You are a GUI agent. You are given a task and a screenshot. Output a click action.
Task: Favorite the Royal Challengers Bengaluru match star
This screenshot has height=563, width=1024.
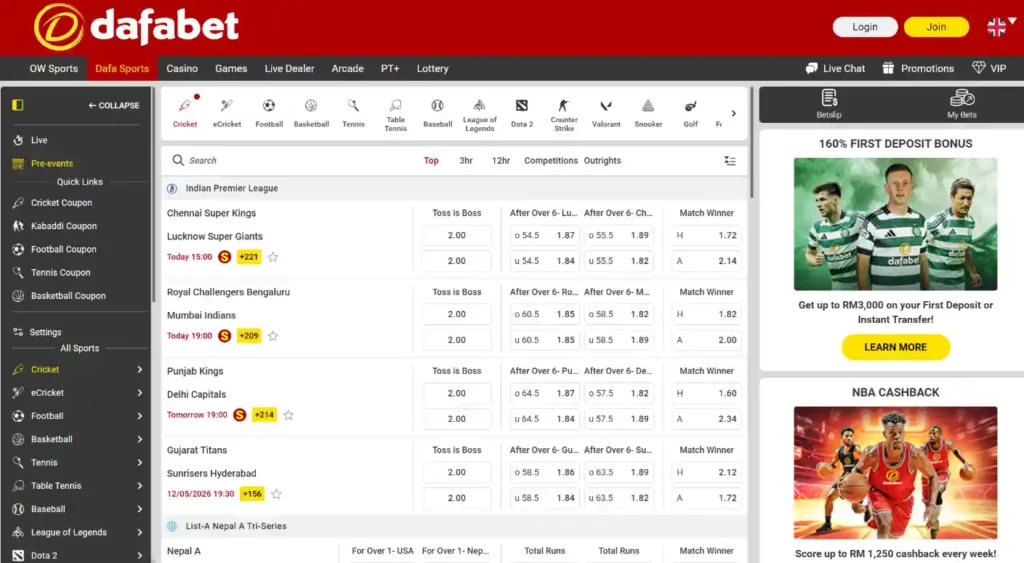(x=273, y=336)
